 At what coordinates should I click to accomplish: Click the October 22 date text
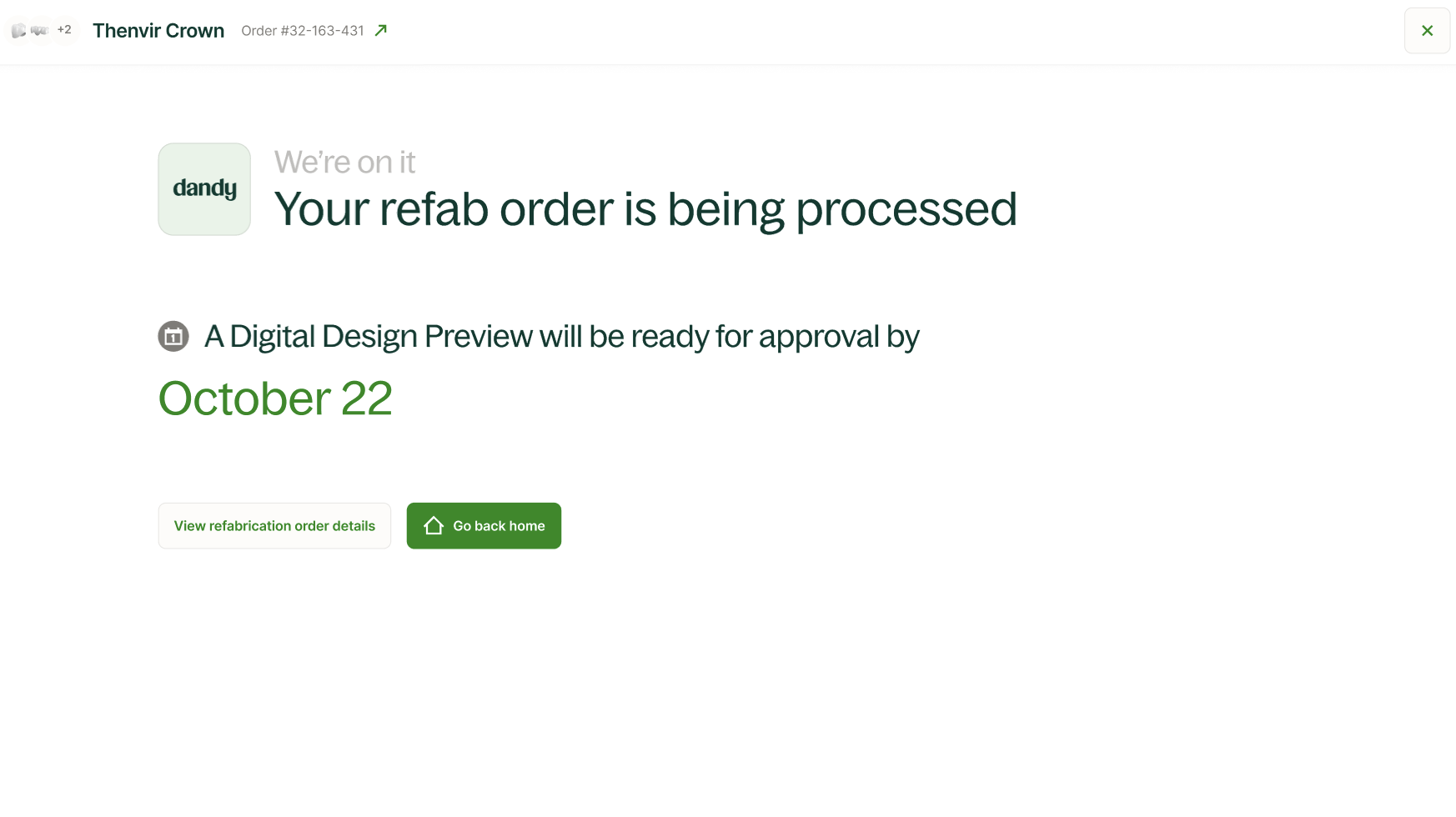[x=275, y=398]
